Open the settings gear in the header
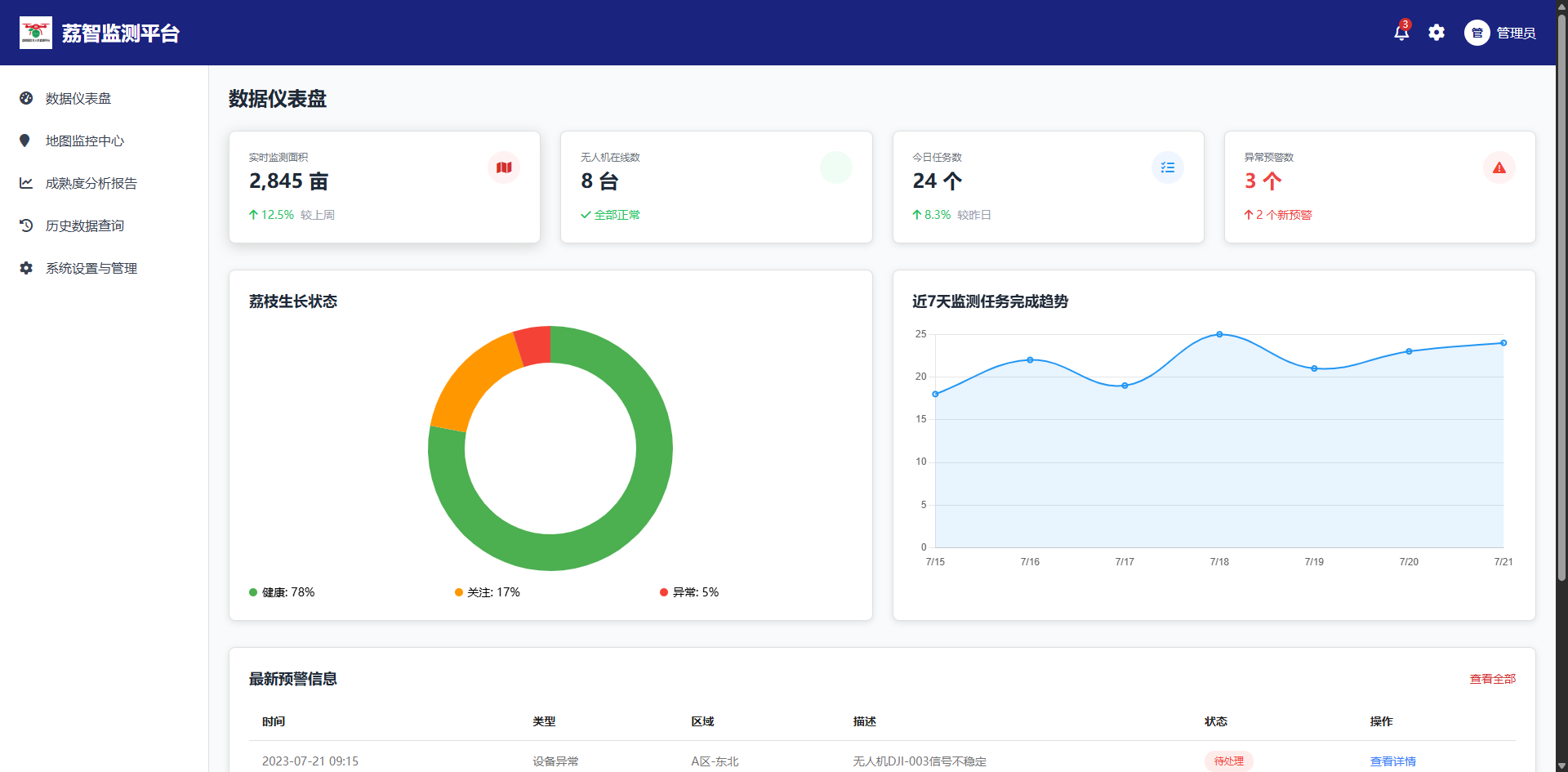1568x772 pixels. pos(1437,33)
